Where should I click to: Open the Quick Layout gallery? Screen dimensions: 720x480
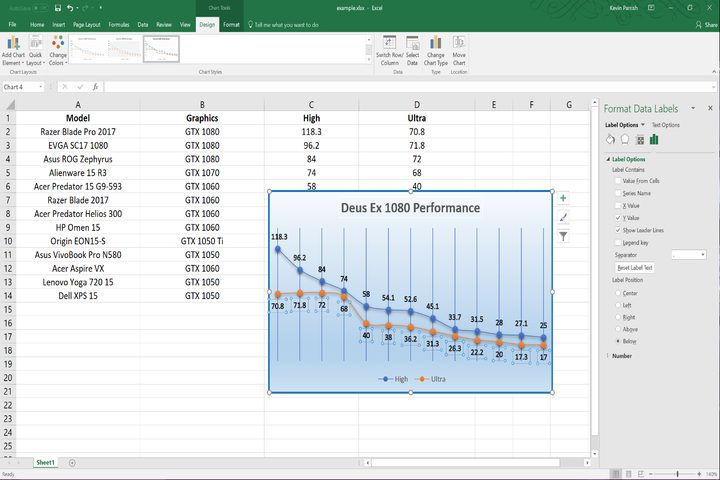[35, 51]
